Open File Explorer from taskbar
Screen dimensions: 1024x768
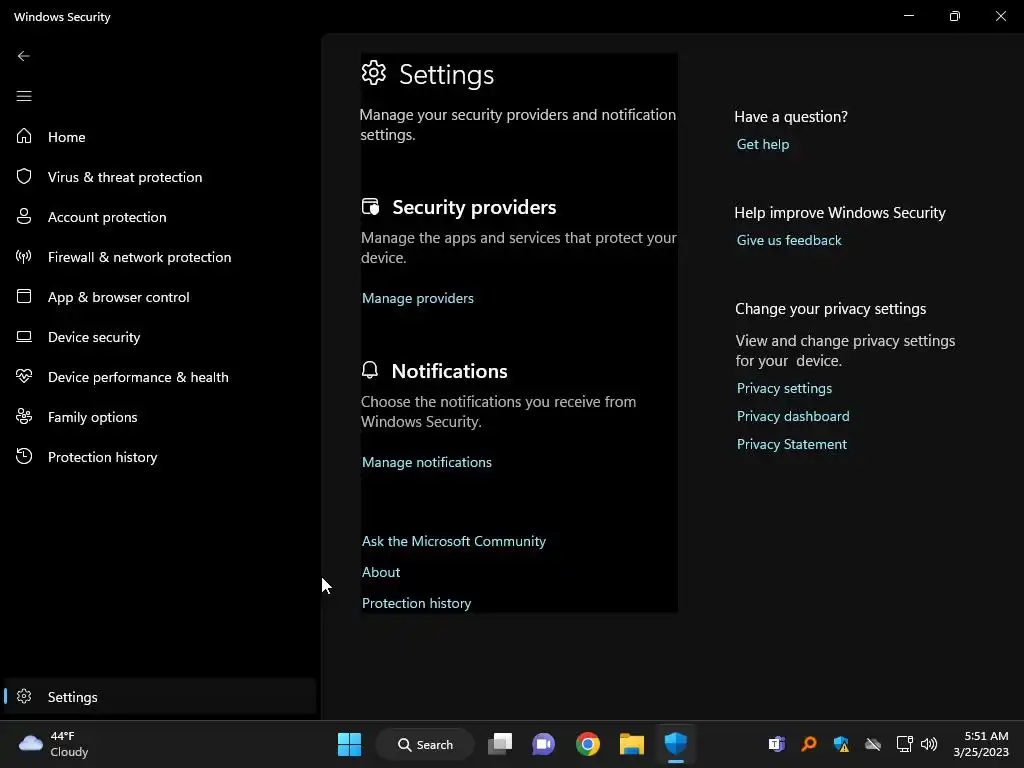point(632,744)
